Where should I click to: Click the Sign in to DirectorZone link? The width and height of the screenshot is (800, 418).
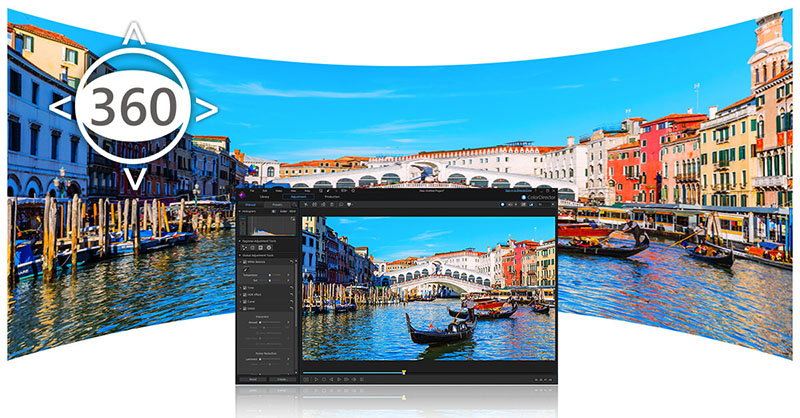[x=518, y=191]
